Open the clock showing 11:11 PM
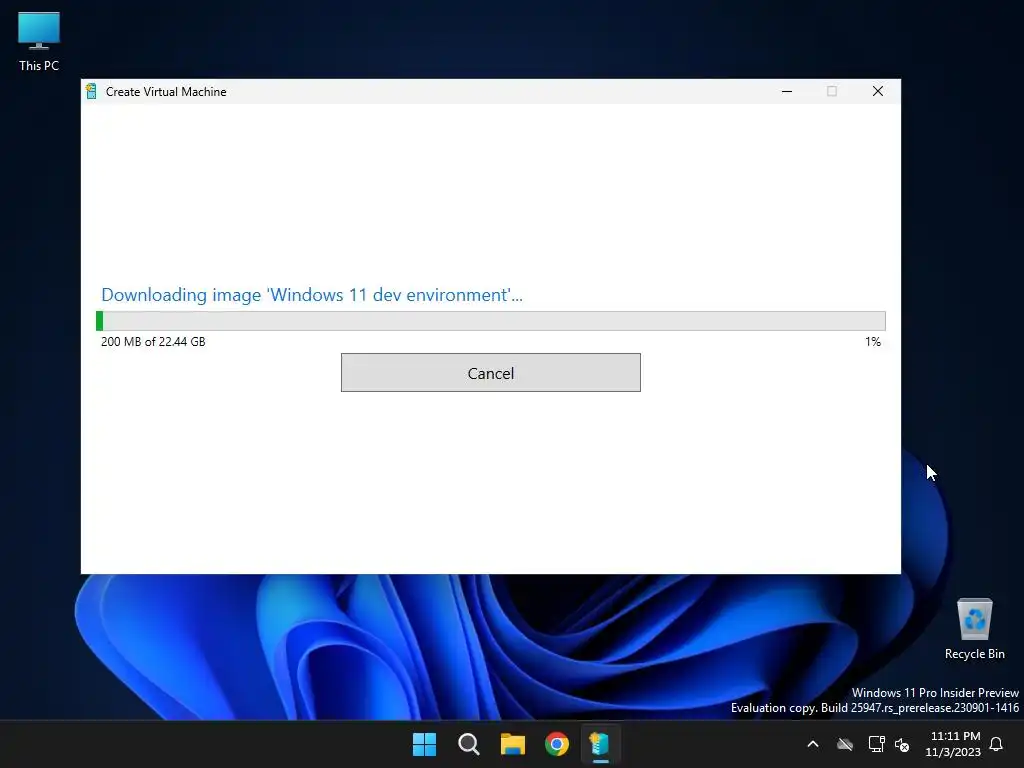Image resolution: width=1024 pixels, height=768 pixels. (x=953, y=744)
